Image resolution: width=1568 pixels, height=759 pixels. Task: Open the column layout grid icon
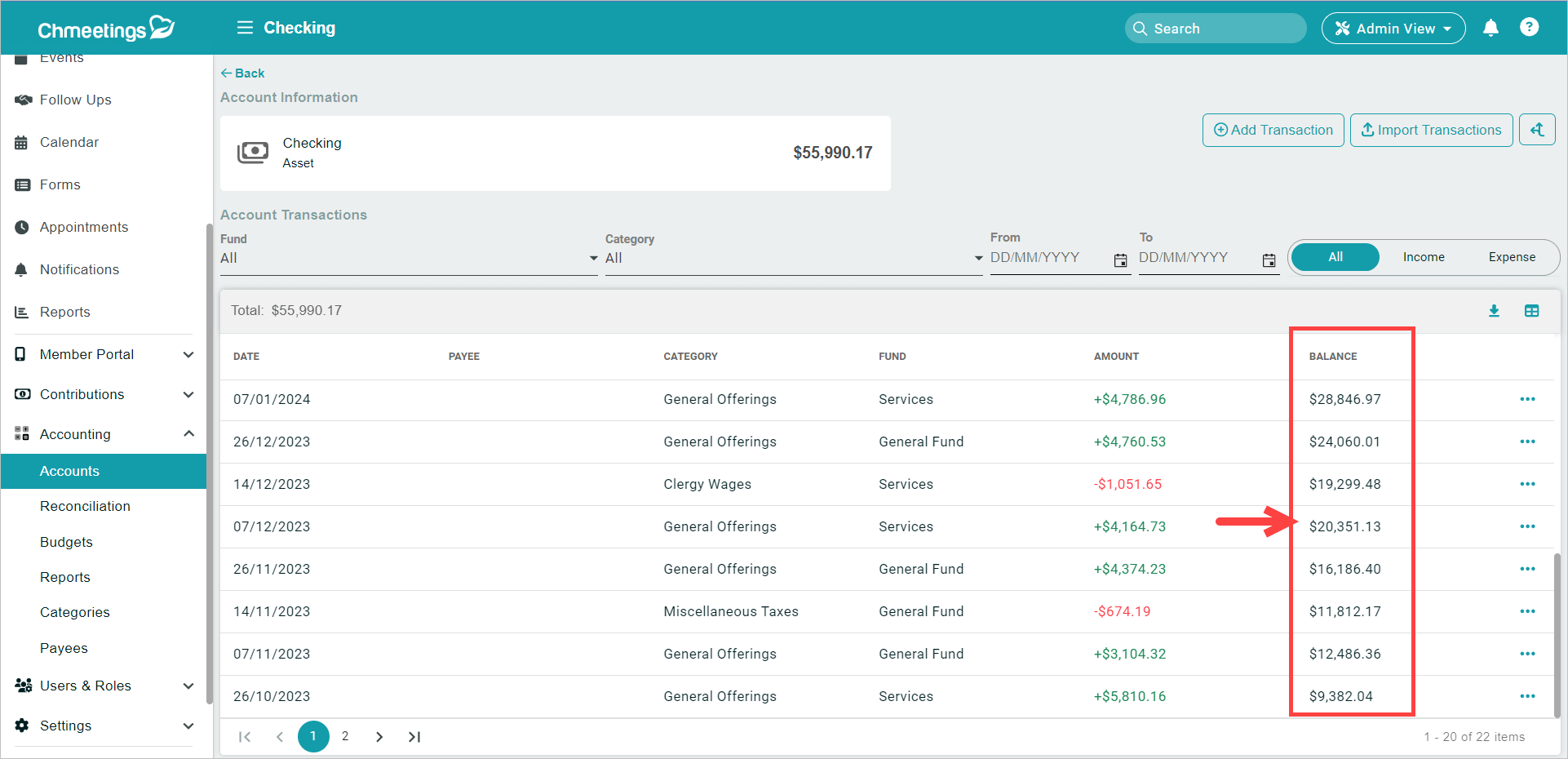[1531, 311]
